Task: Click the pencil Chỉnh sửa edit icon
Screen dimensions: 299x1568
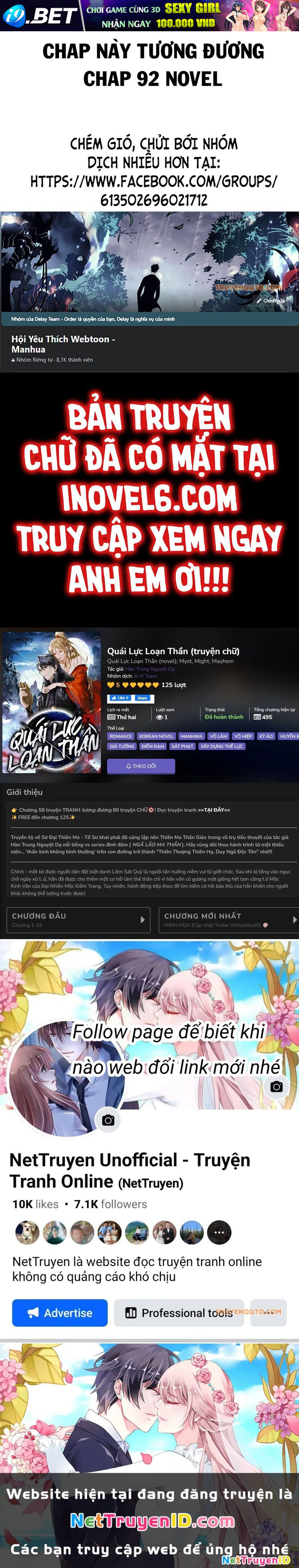Action: (x=259, y=301)
